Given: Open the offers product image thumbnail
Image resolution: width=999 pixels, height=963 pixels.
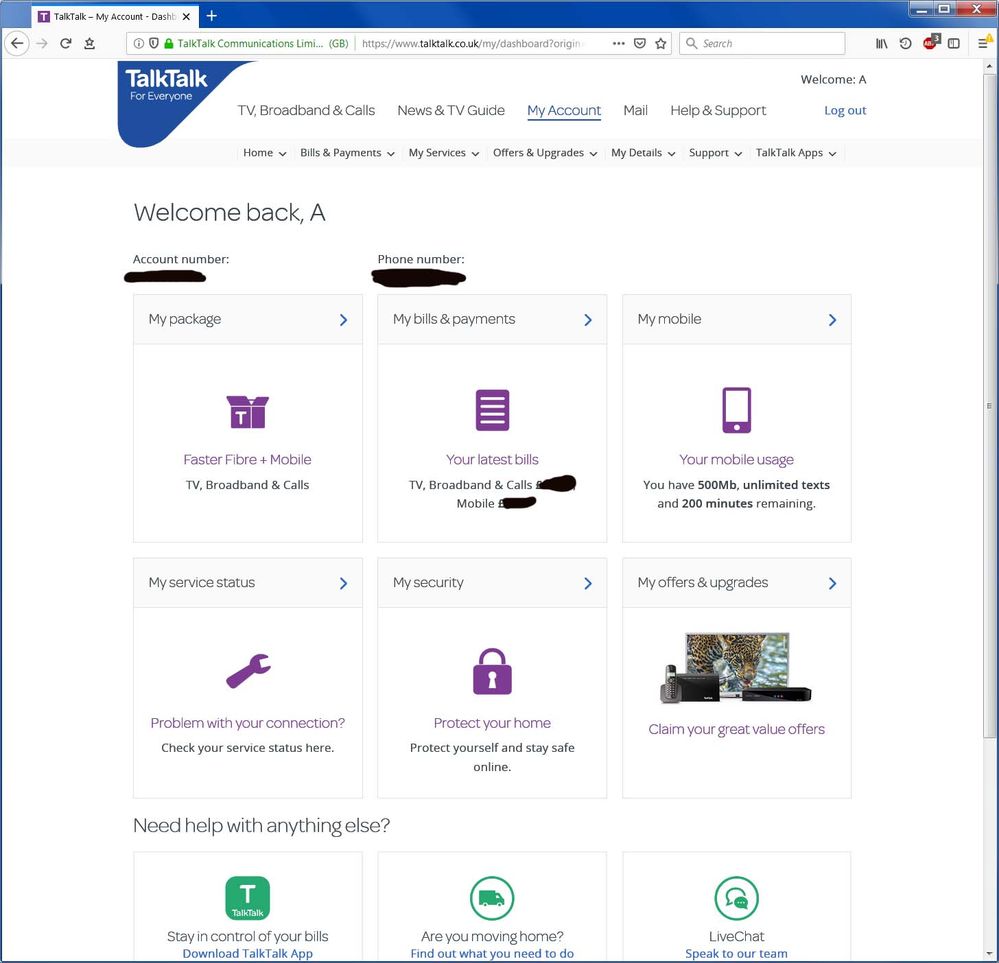Looking at the screenshot, I should (736, 668).
